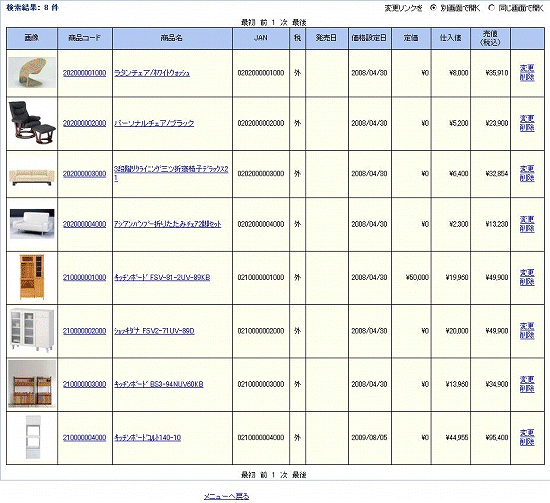Click 最後 in pagination below the table
550x503 pixels.
point(299,475)
